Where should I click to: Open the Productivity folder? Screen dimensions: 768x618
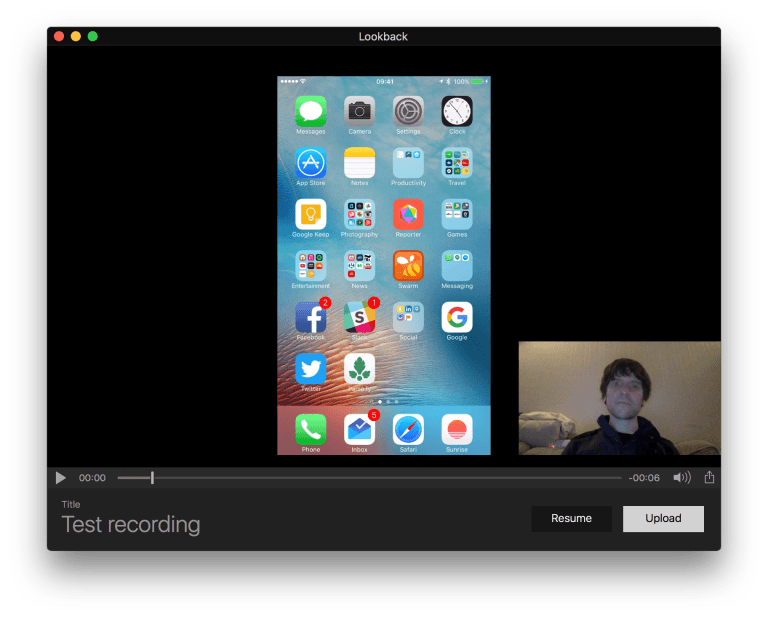click(x=408, y=163)
